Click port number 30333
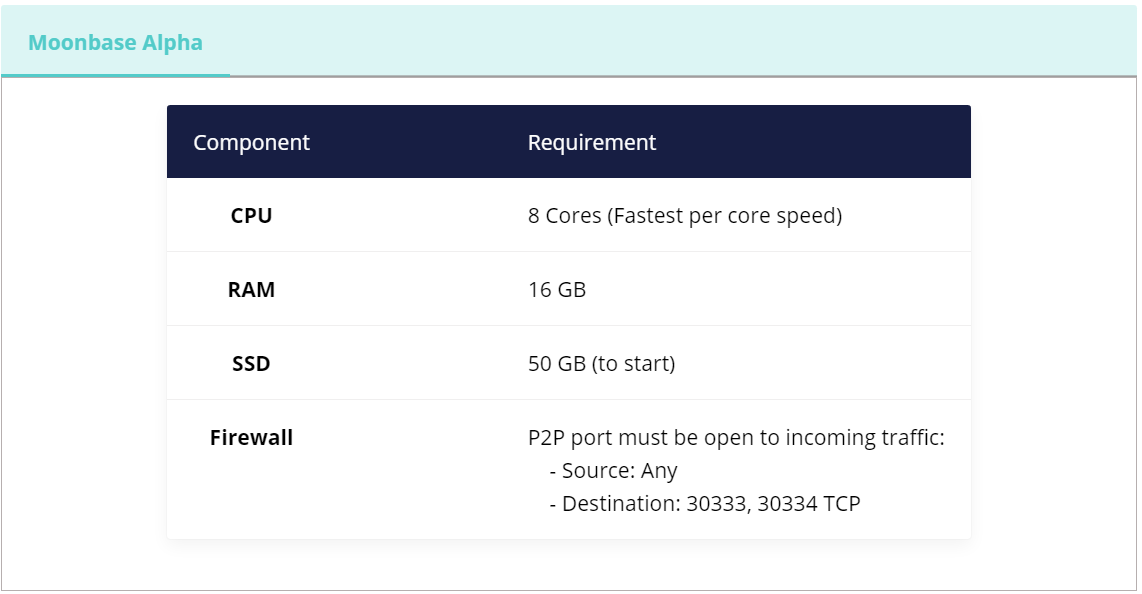 (x=715, y=503)
